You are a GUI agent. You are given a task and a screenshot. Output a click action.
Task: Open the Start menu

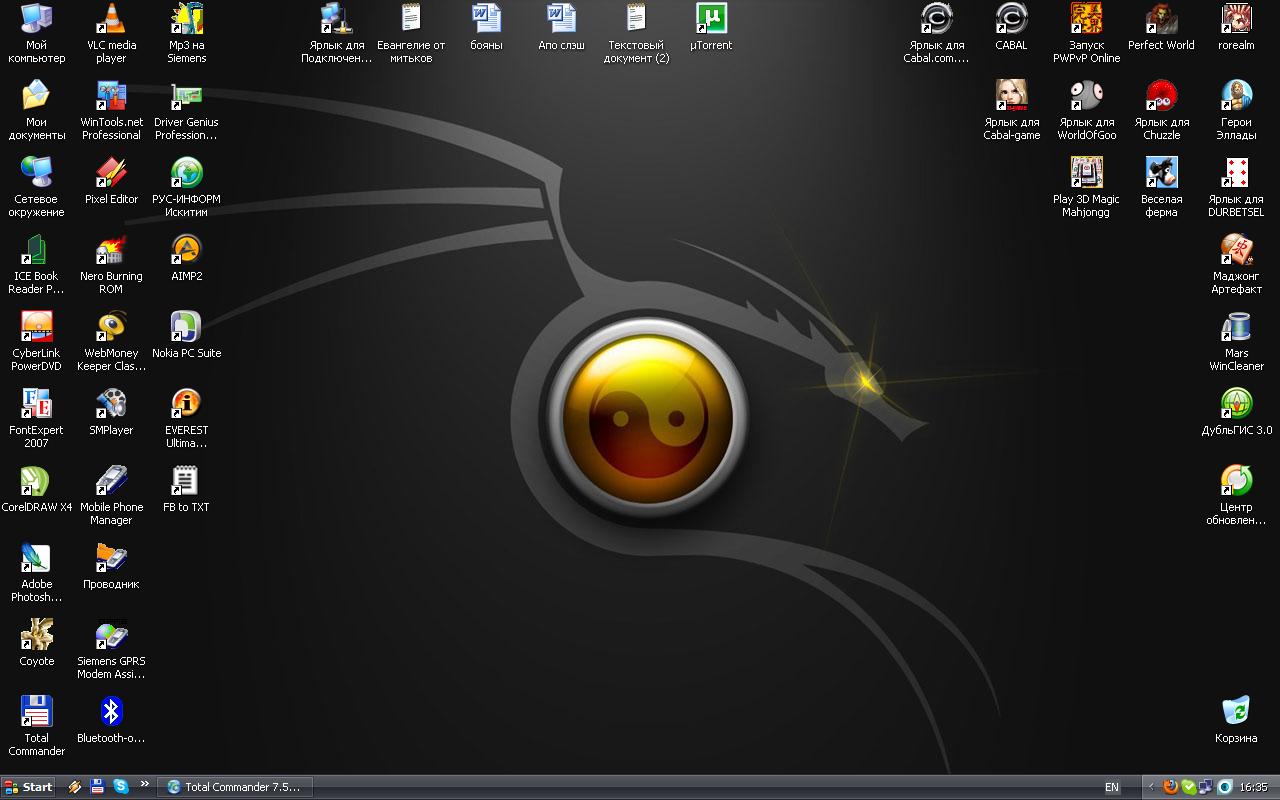(28, 787)
